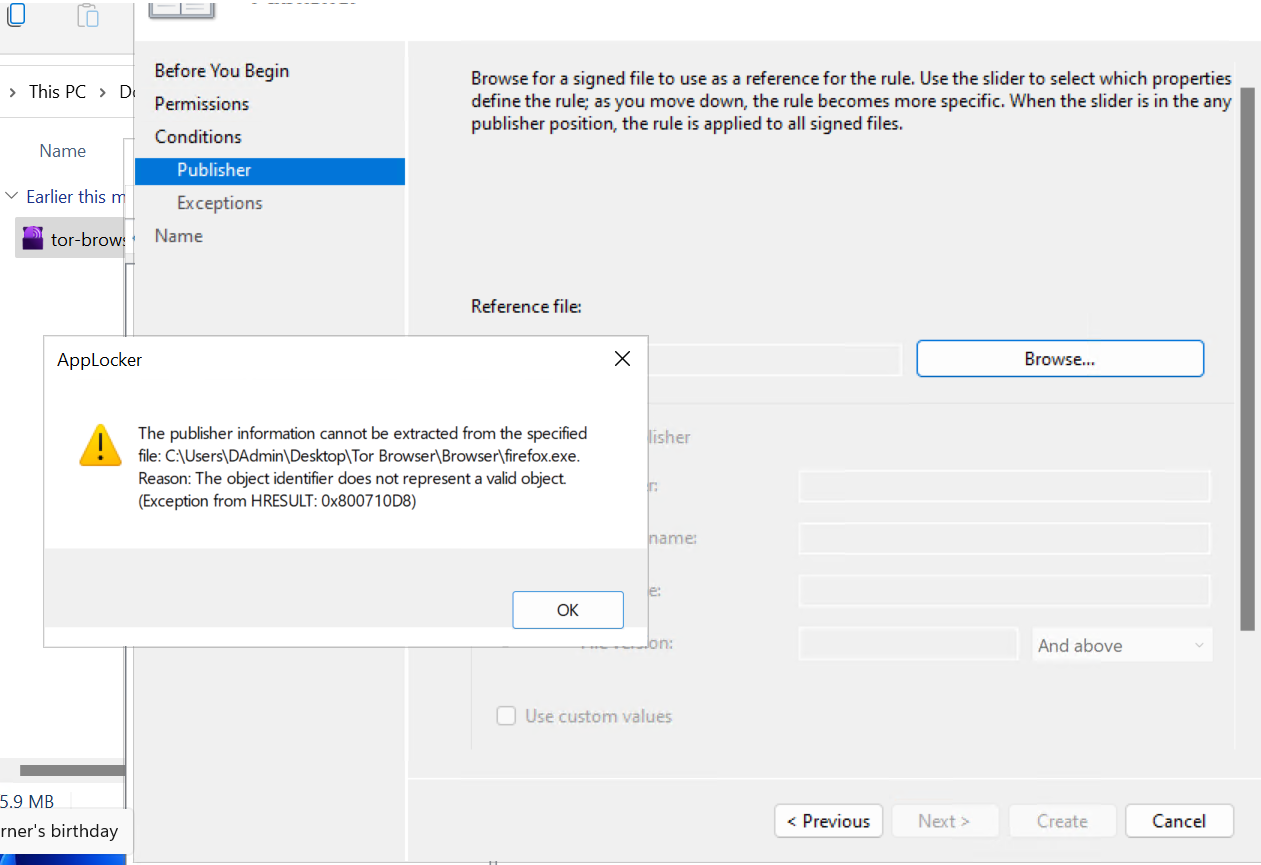The image size is (1261, 865).
Task: Dismiss the AppLocker error with OK
Action: tap(567, 609)
